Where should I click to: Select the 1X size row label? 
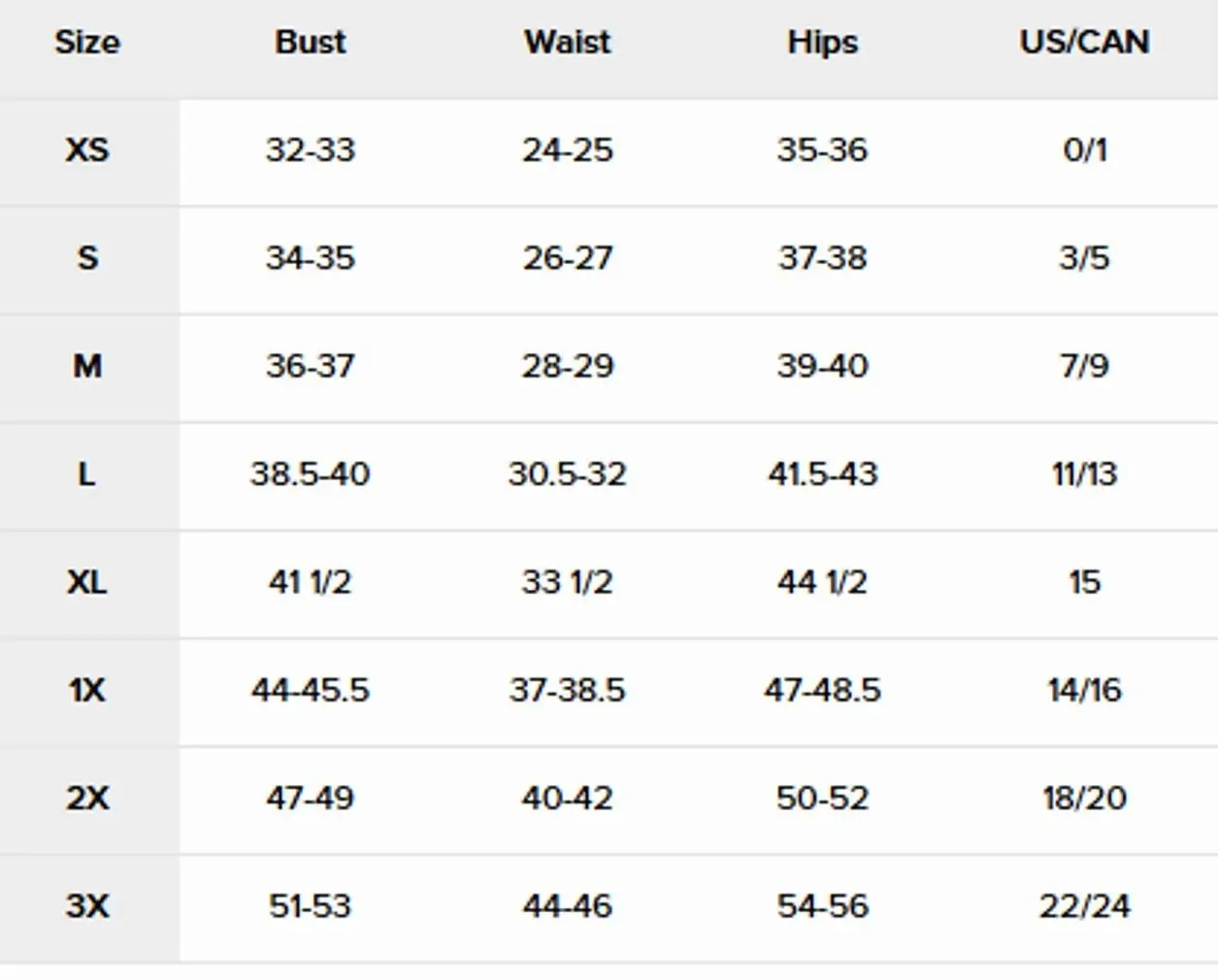(x=87, y=690)
